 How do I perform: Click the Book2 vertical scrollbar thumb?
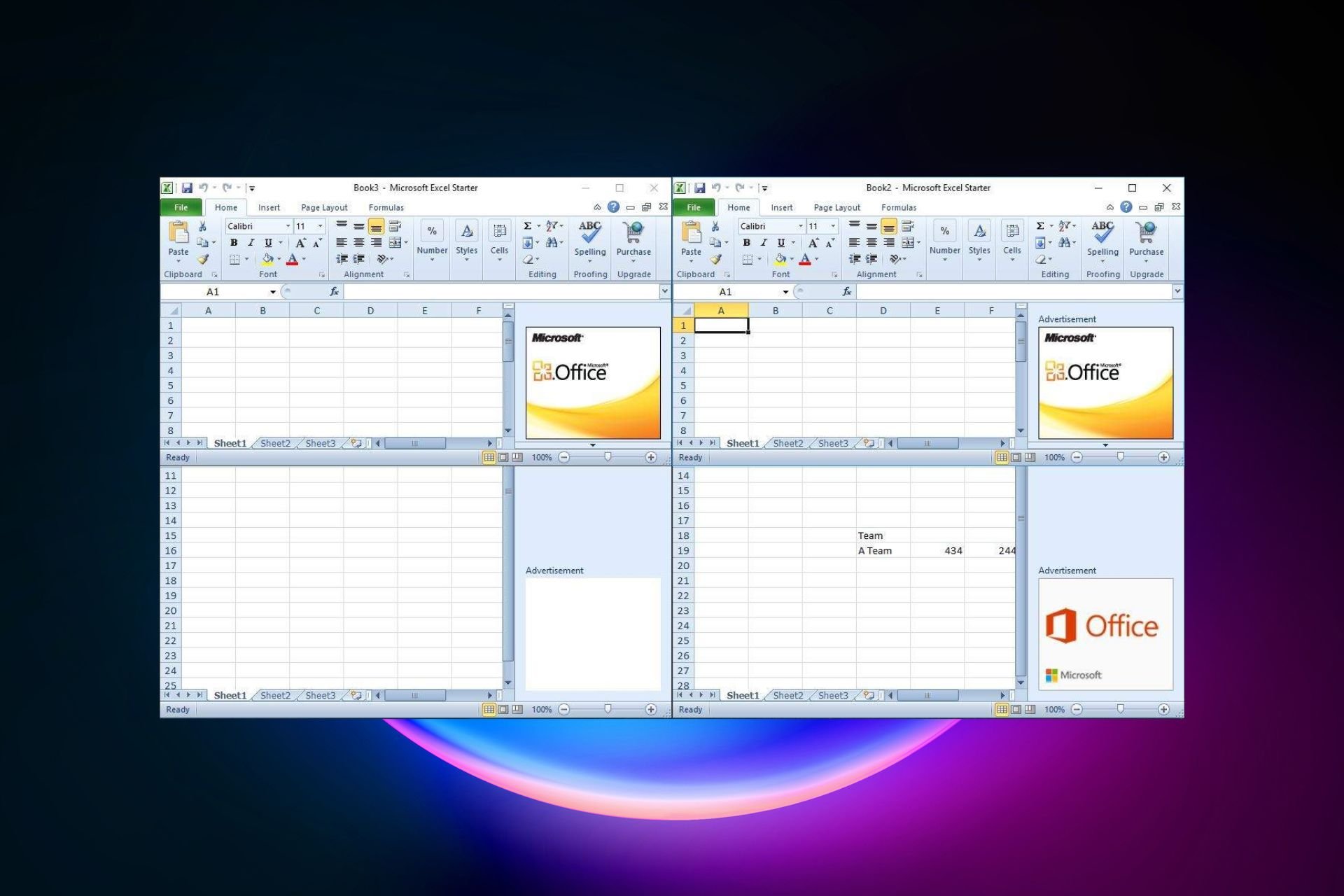(1021, 342)
